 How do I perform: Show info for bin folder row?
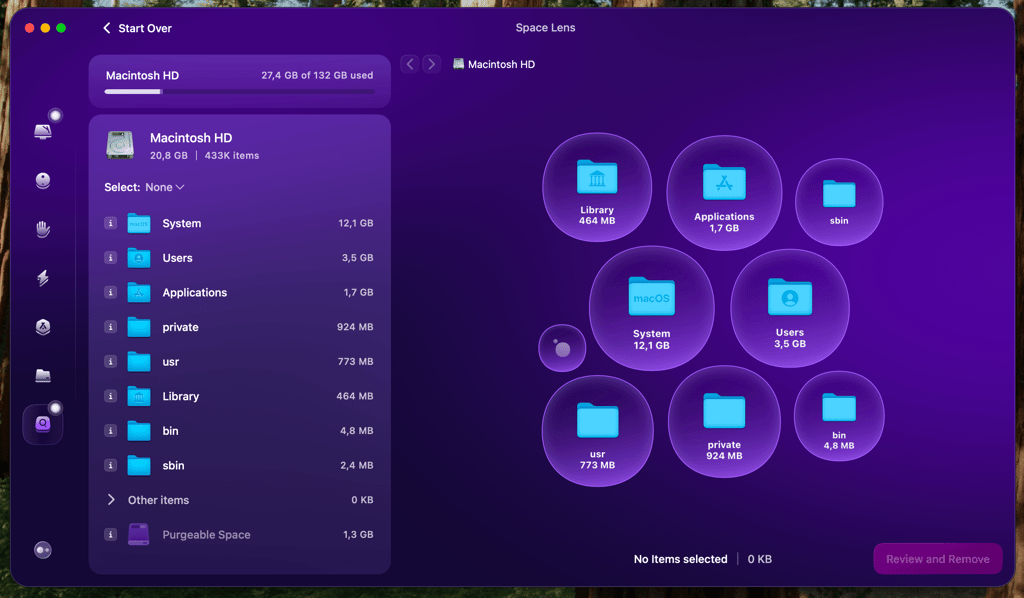click(110, 431)
